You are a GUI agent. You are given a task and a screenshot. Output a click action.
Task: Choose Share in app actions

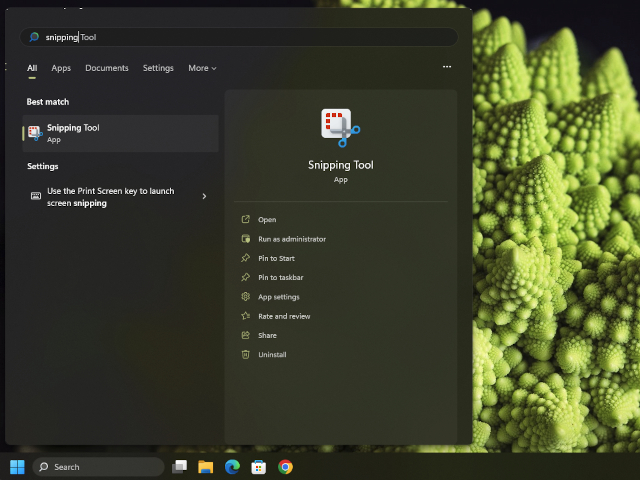[267, 336]
